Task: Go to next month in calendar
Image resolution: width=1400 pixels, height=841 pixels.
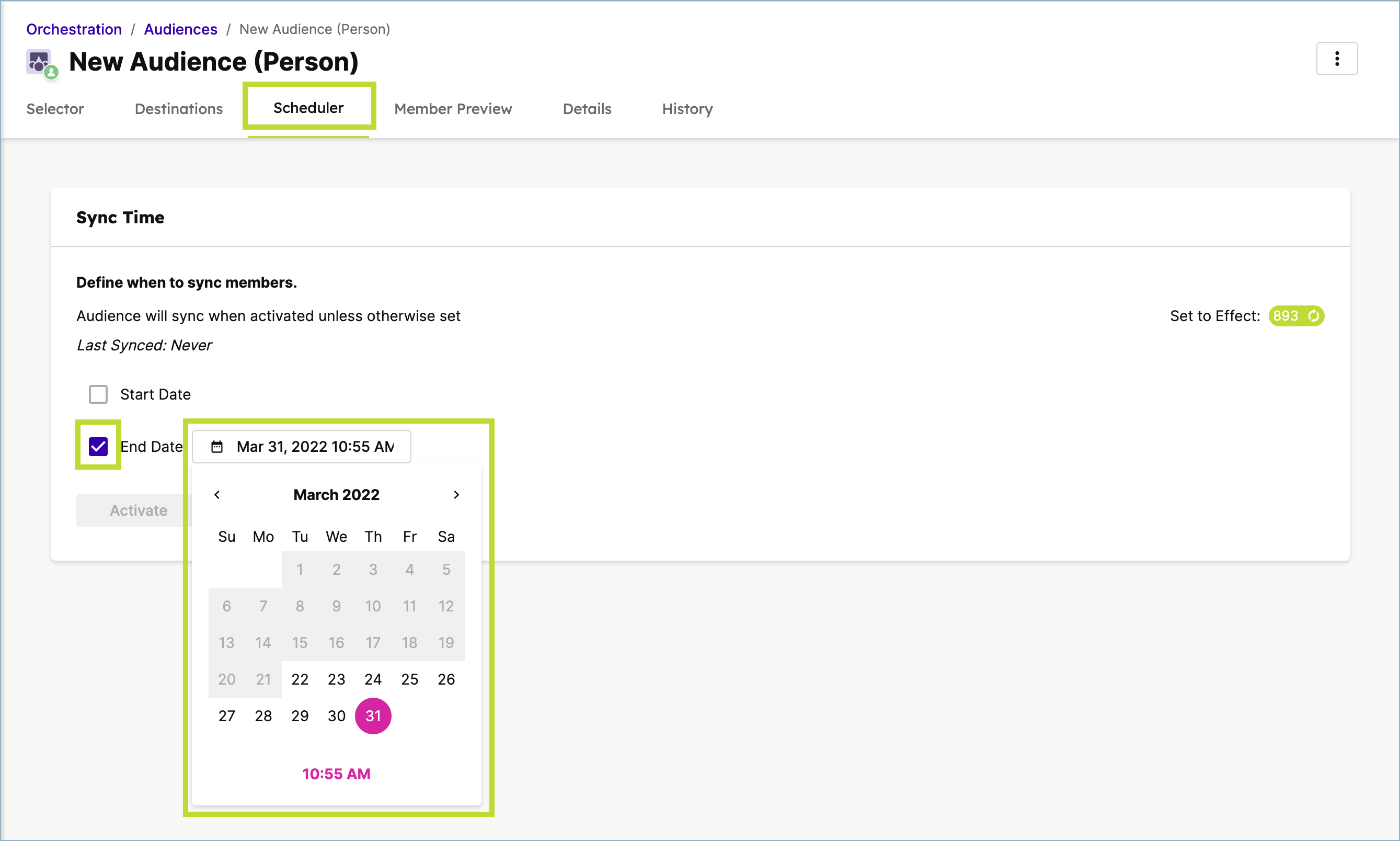Action: pyautogui.click(x=456, y=495)
